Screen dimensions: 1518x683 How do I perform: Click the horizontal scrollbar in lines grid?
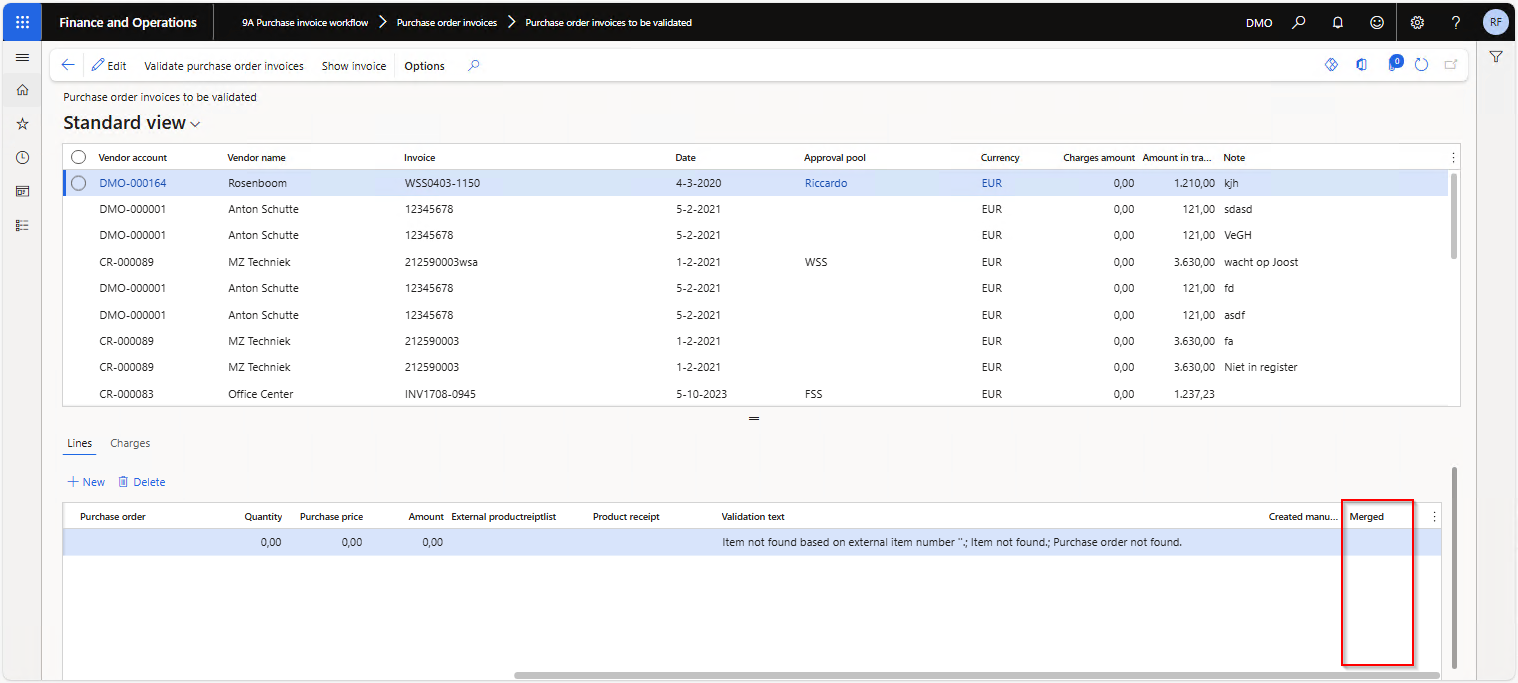point(976,675)
